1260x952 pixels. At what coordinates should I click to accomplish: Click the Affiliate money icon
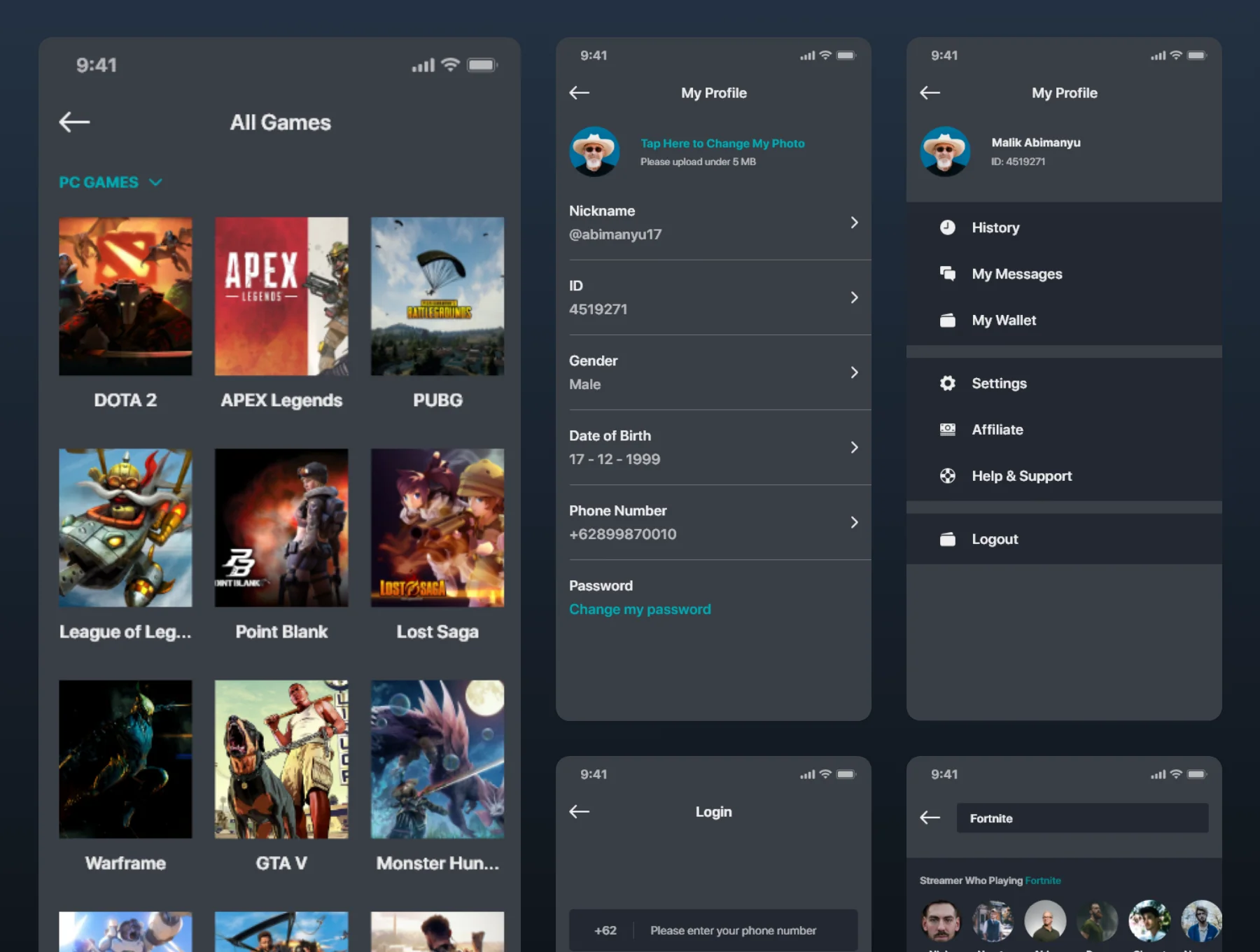(x=948, y=429)
